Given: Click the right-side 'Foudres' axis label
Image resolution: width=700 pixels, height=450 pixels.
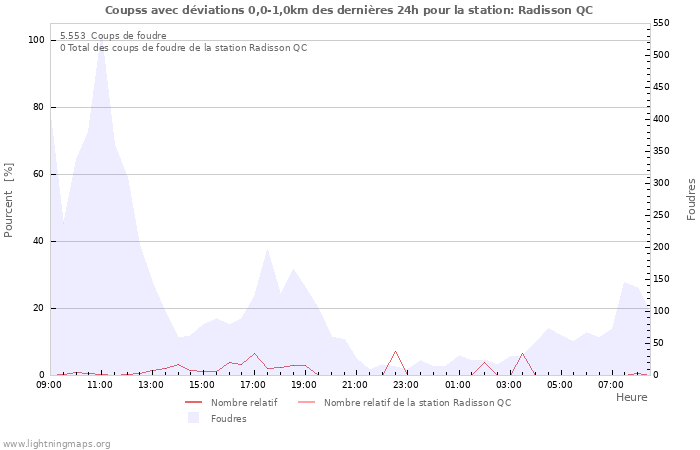Looking at the screenshot, I should point(691,200).
